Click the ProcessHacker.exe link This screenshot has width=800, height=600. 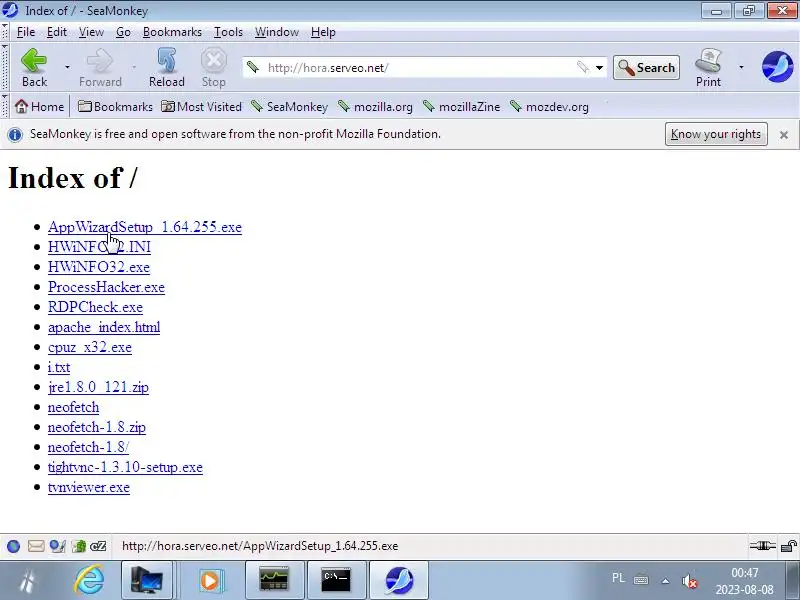(106, 287)
